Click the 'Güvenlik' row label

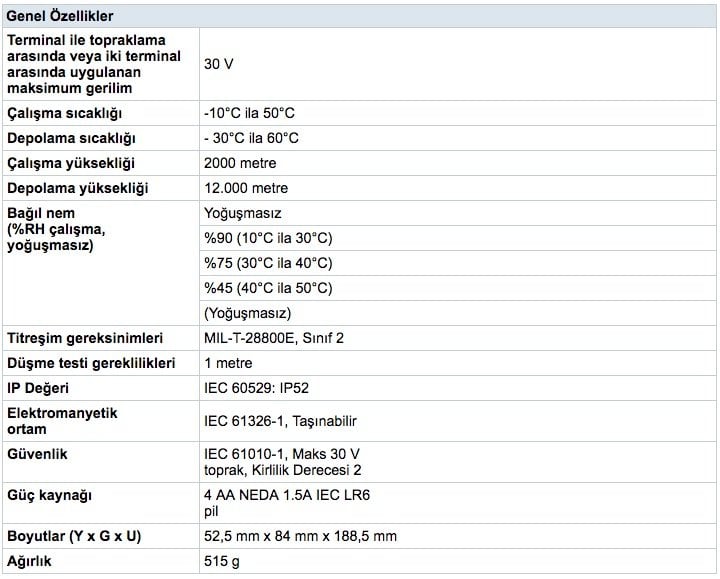click(x=38, y=454)
